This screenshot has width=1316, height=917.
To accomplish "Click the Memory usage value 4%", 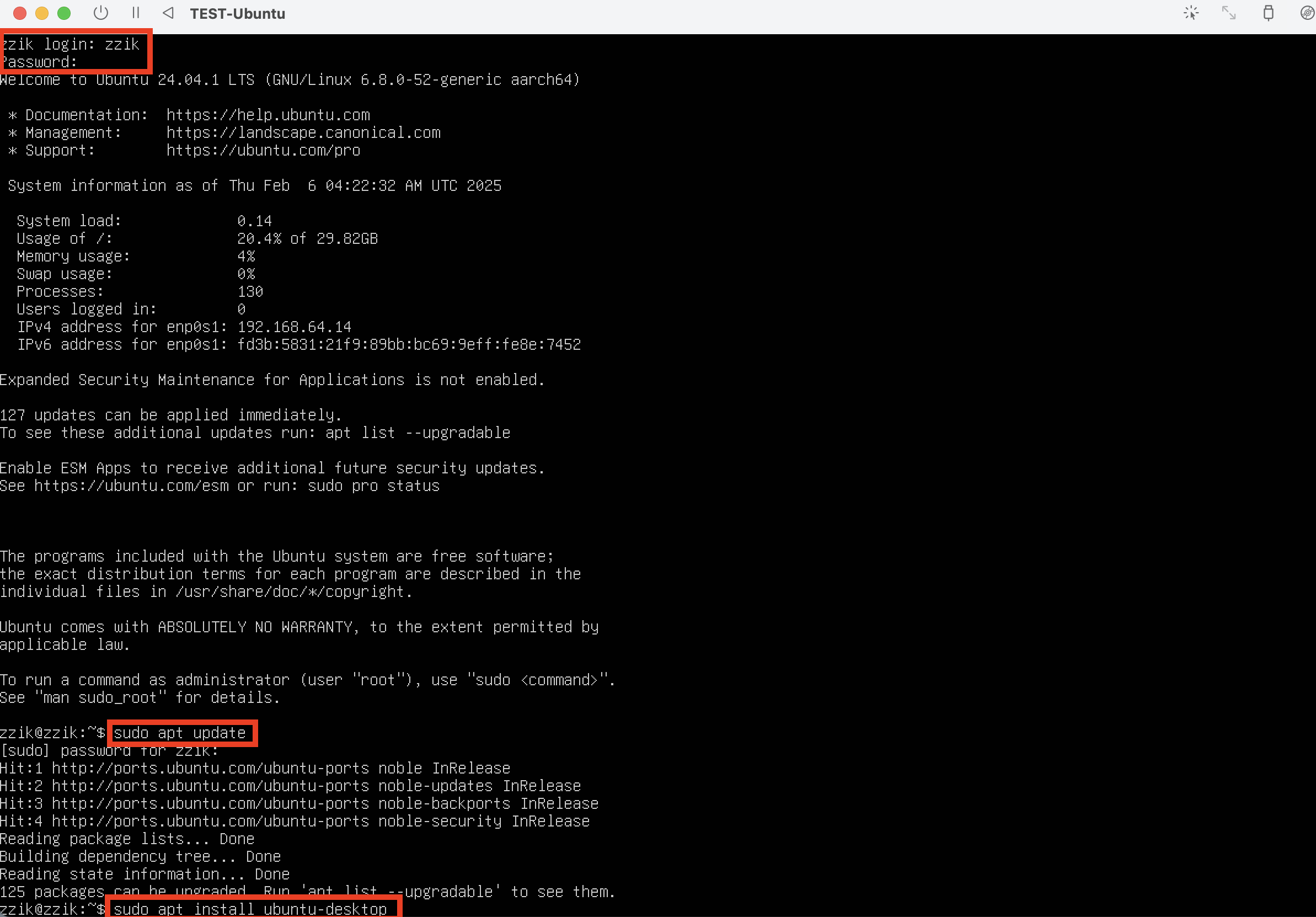I will pos(247,257).
